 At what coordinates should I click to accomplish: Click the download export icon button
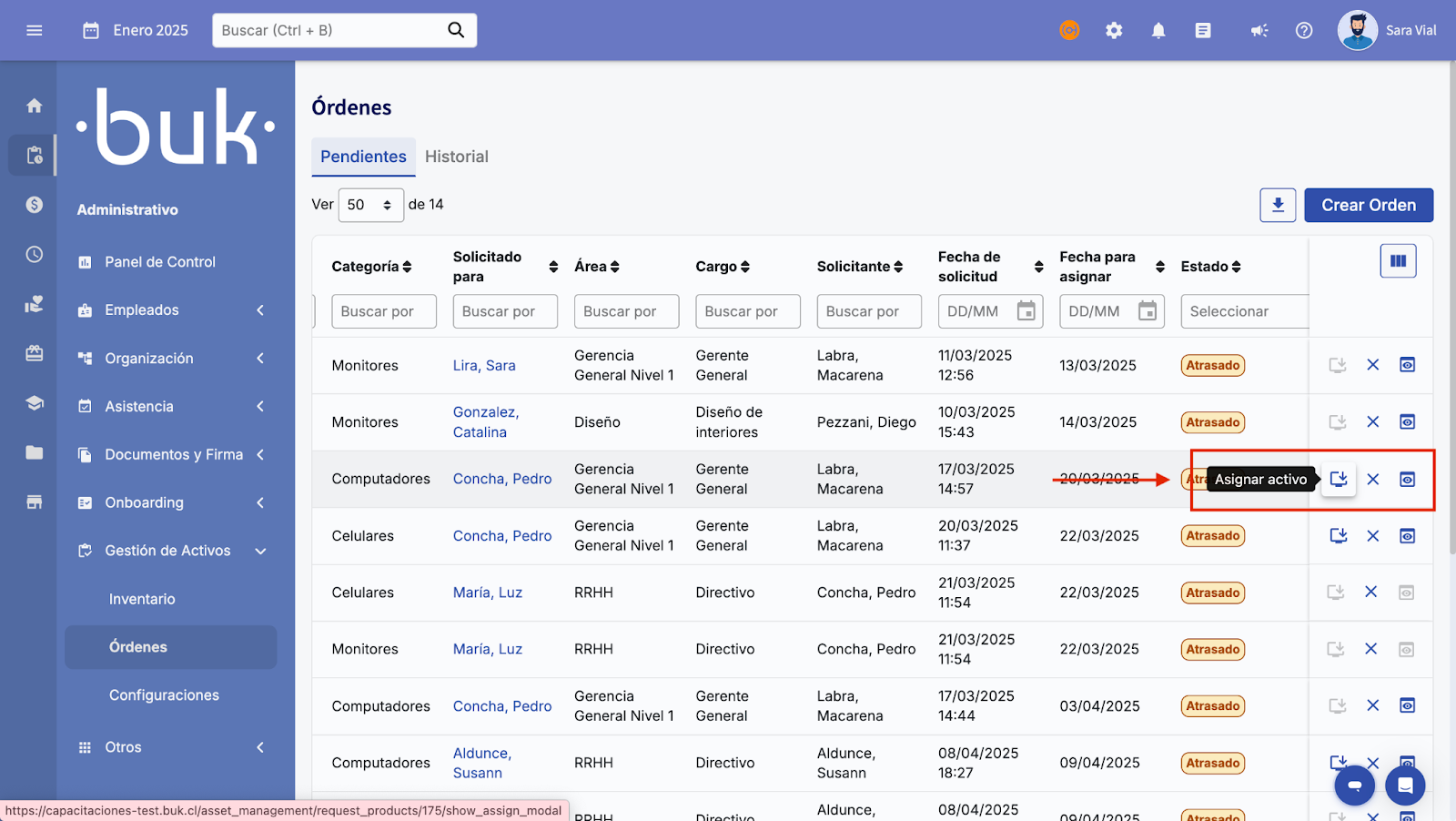1278,205
